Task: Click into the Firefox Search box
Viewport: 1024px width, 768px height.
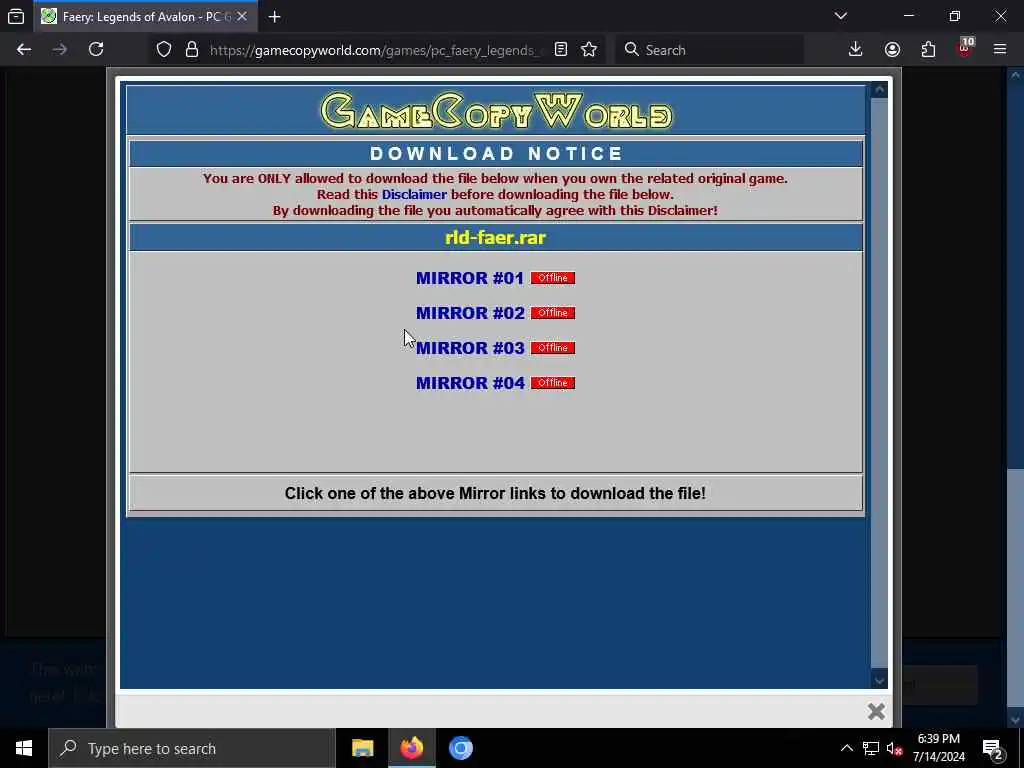Action: 709,50
